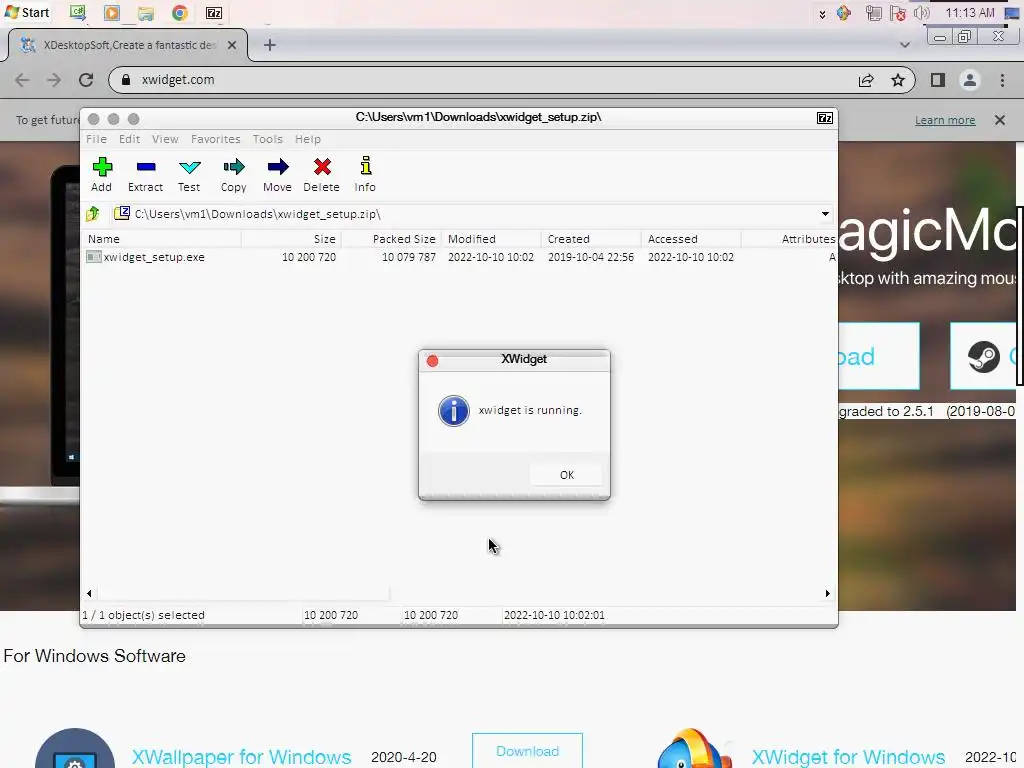Click the red Delete icon
1024x768 pixels.
click(x=322, y=167)
